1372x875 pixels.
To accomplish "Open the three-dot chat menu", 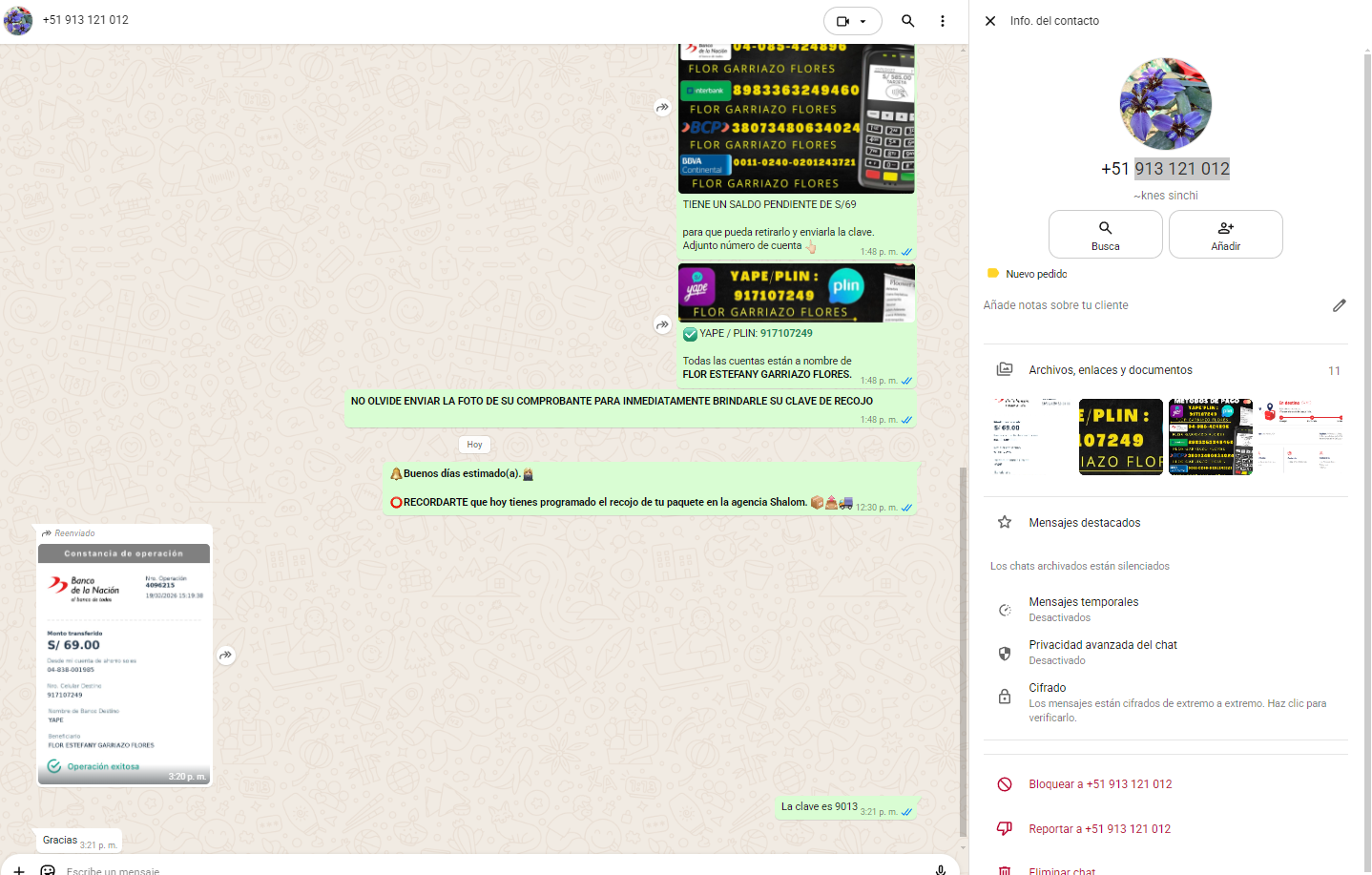I will tap(942, 21).
